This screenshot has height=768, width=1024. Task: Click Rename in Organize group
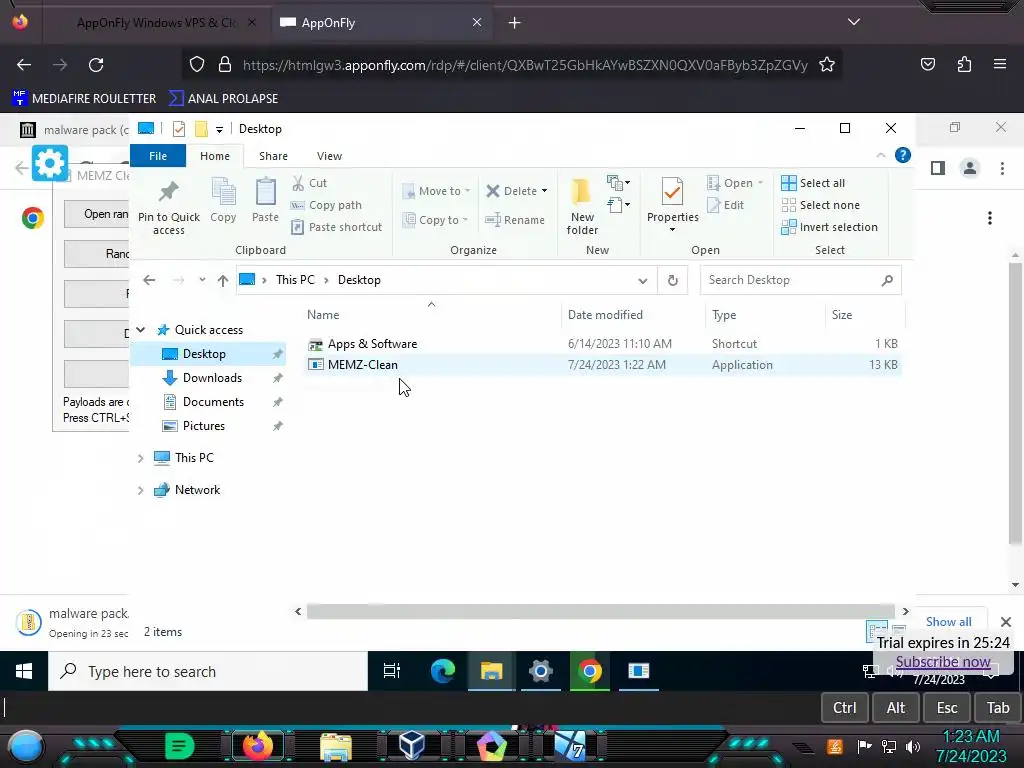pos(515,220)
